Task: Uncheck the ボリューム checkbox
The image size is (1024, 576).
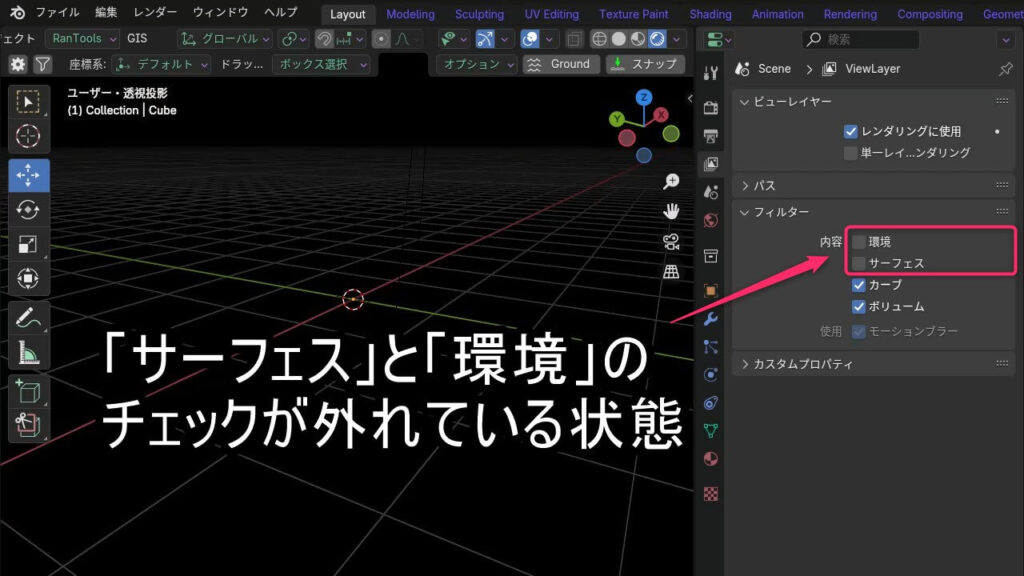Action: pyautogui.click(x=859, y=306)
